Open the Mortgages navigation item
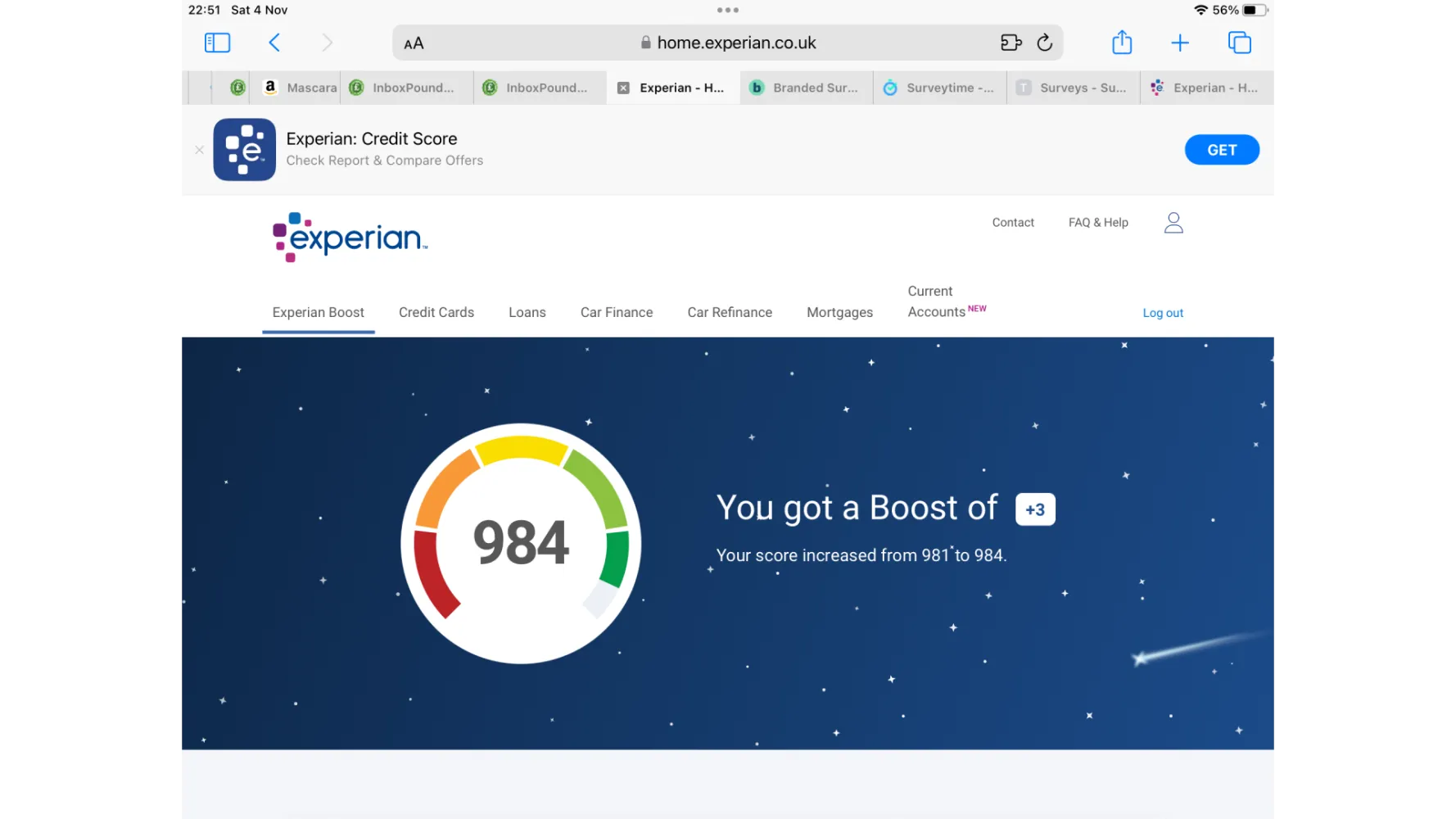 (839, 312)
